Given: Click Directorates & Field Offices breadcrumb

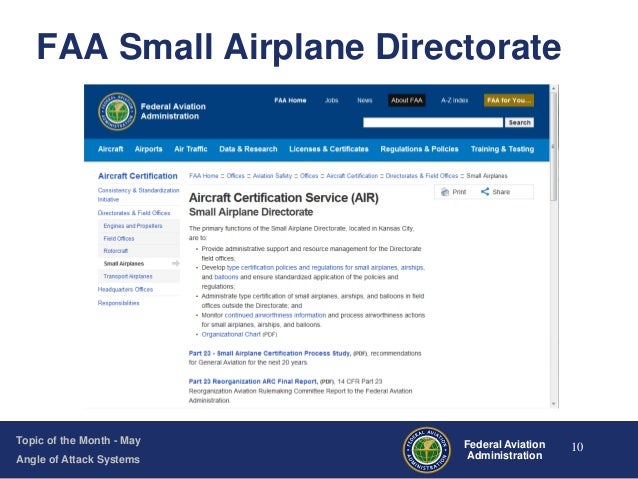Looking at the screenshot, I should coord(422,176).
